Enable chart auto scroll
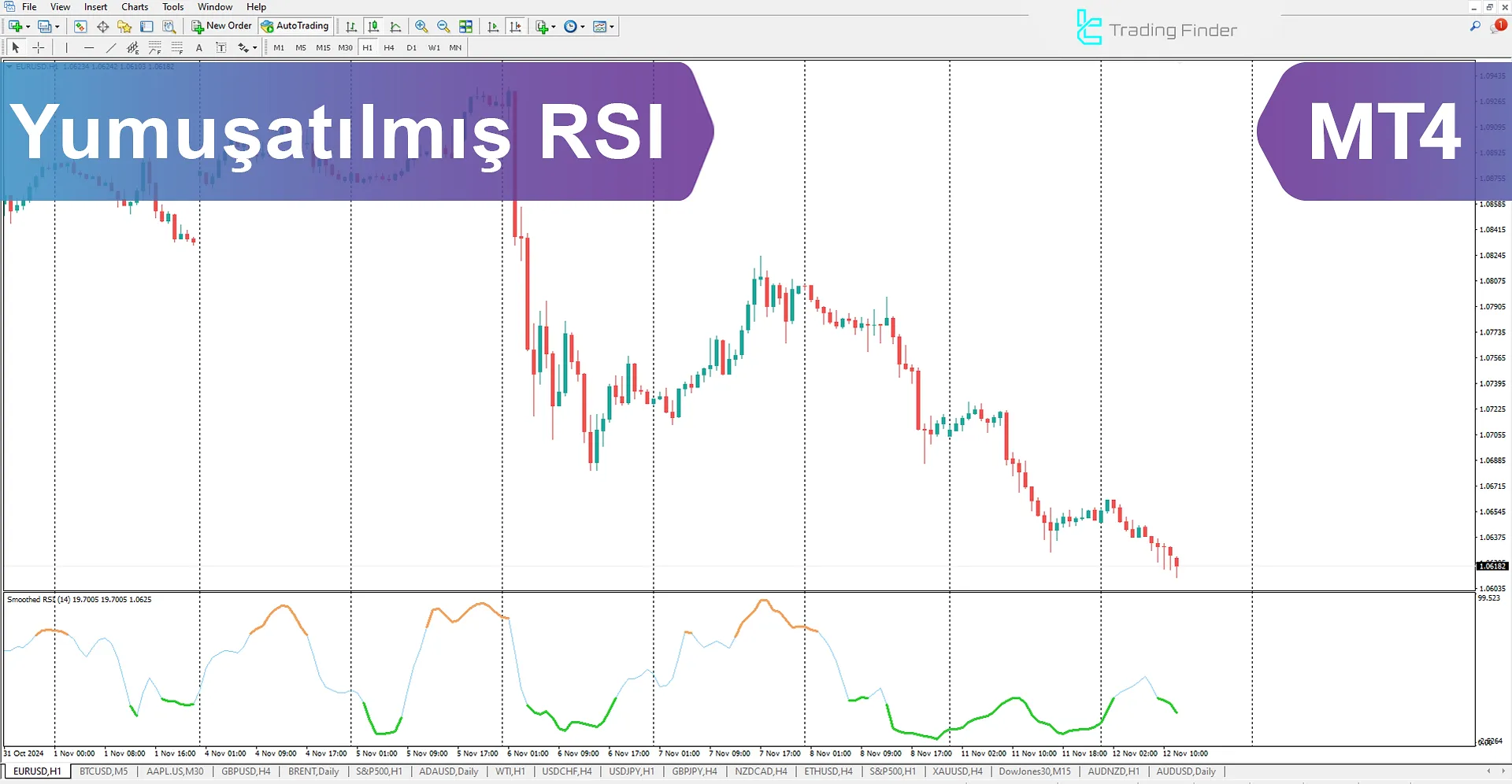The width and height of the screenshot is (1512, 784). (x=493, y=26)
